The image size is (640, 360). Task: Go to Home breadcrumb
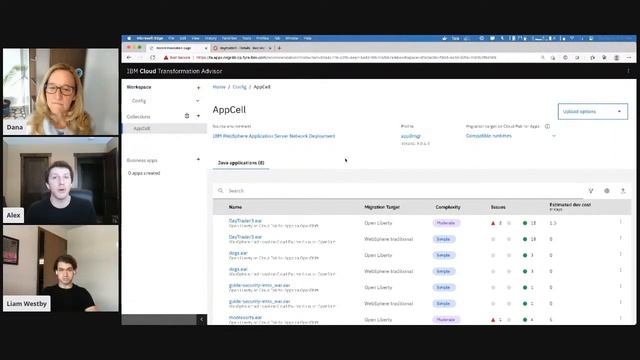(219, 87)
